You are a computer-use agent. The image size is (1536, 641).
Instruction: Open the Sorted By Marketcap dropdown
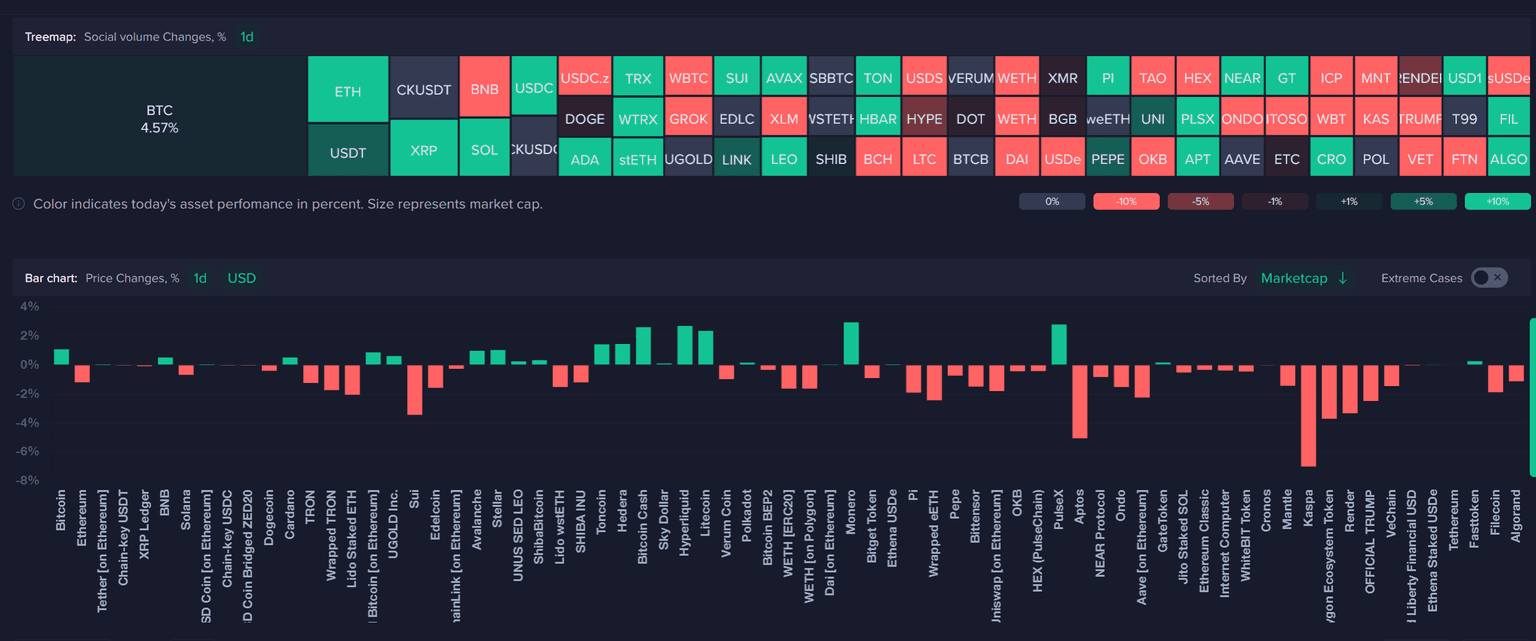pyautogui.click(x=1294, y=278)
